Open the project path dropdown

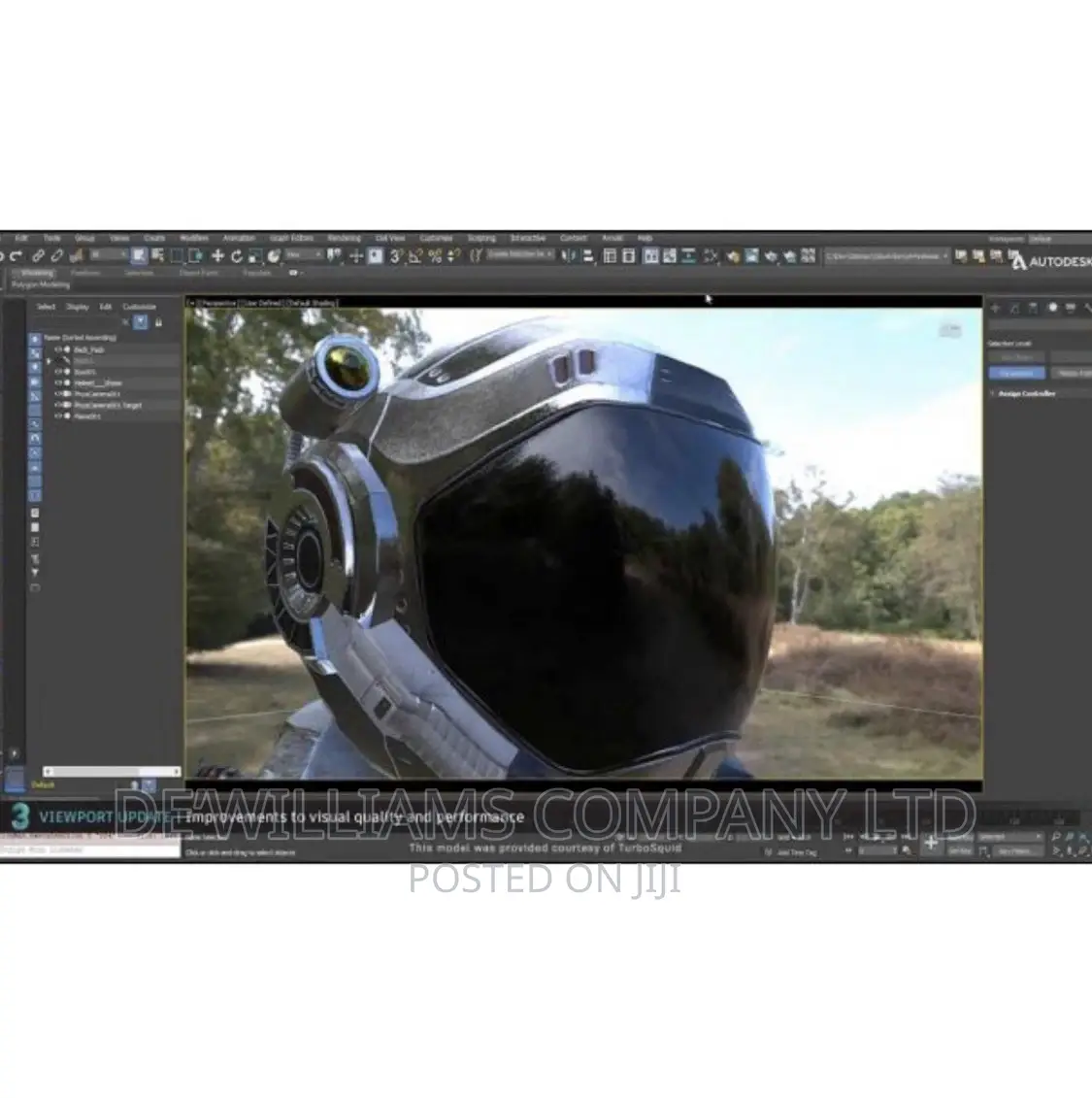(887, 257)
